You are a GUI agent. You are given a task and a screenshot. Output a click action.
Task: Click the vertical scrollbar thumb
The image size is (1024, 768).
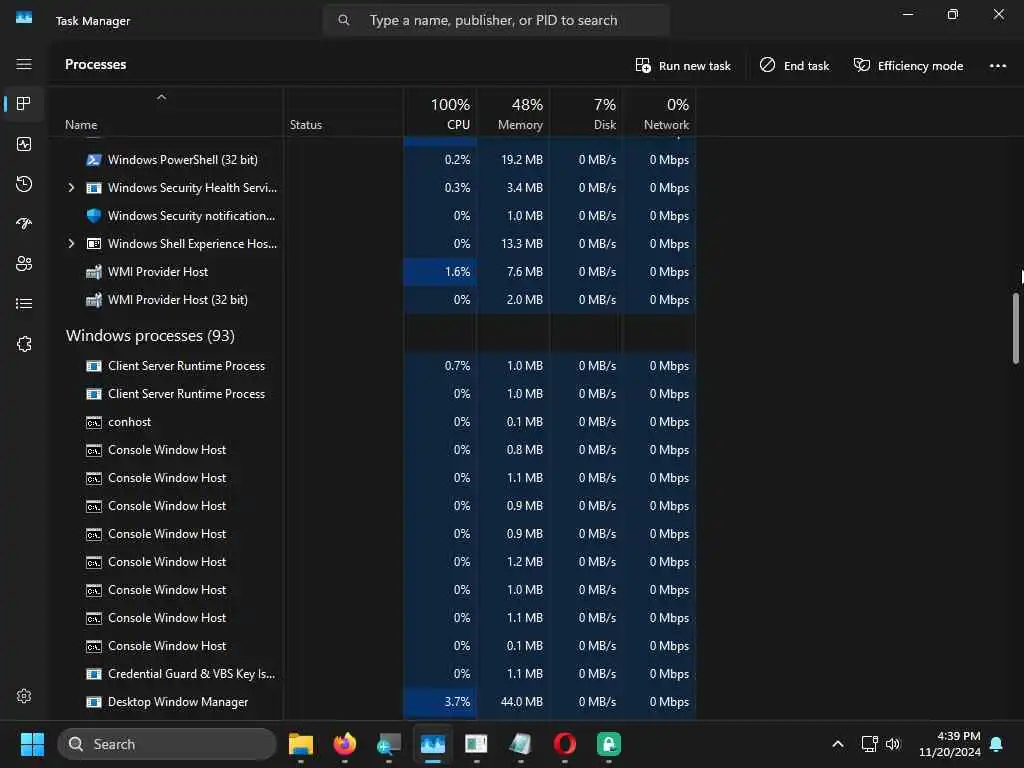click(1016, 328)
